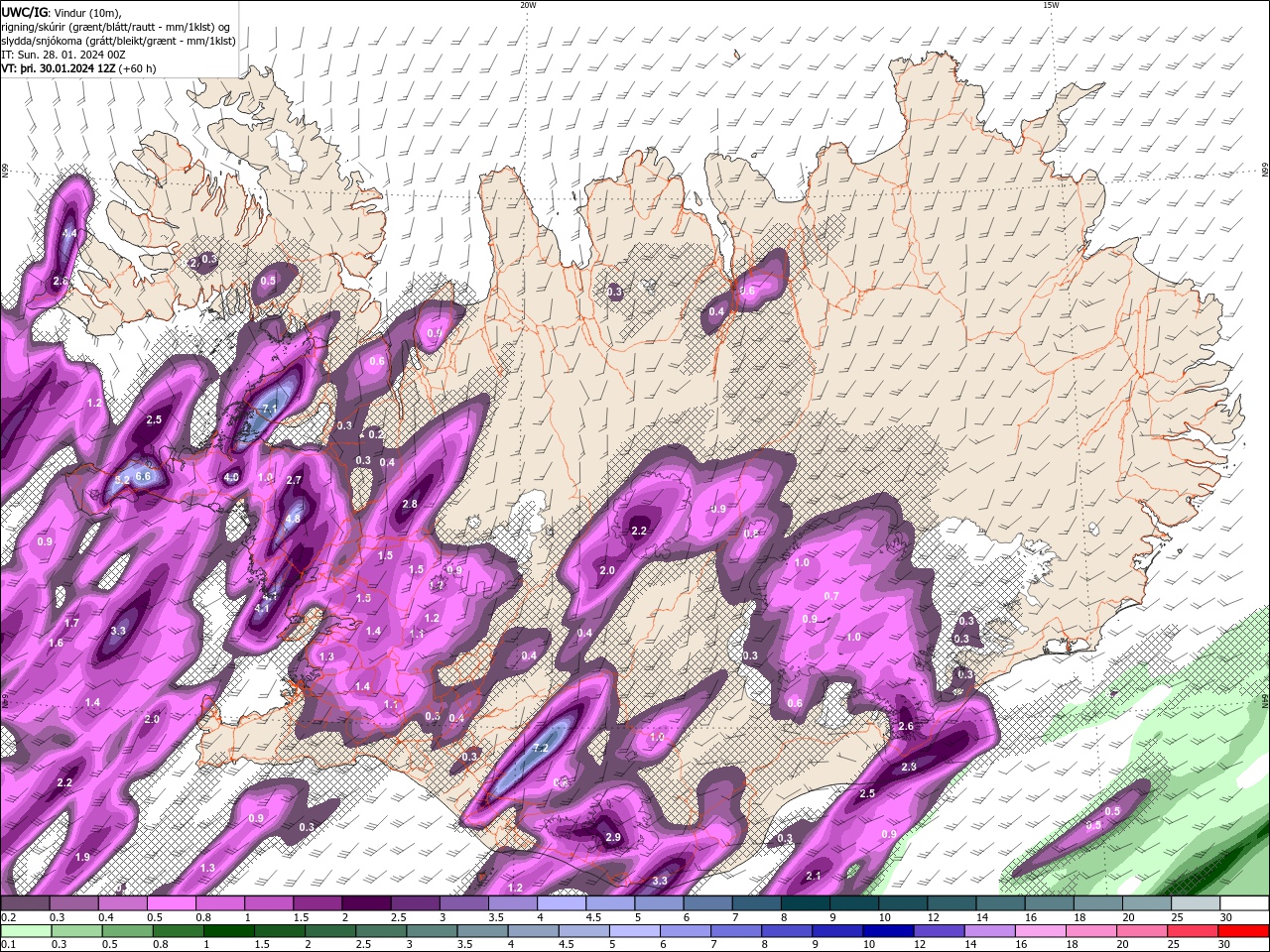Viewport: 1270px width, 952px height.
Task: Click the 15W longitude label at the top
Action: pyautogui.click(x=1051, y=5)
